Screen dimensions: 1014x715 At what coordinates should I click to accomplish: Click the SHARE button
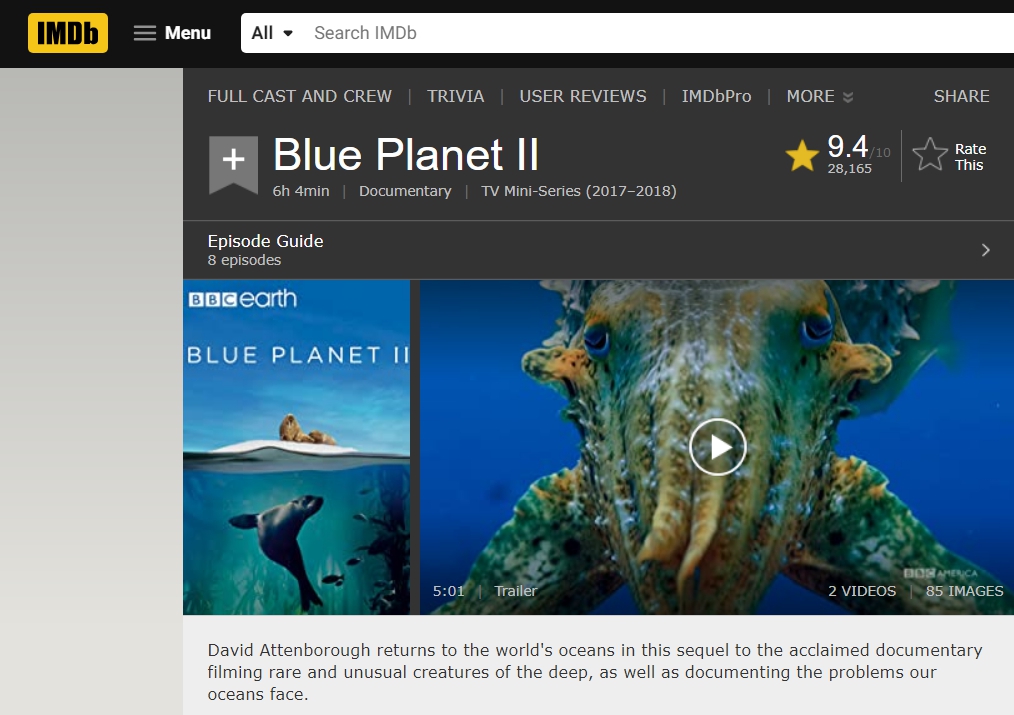pyautogui.click(x=961, y=96)
